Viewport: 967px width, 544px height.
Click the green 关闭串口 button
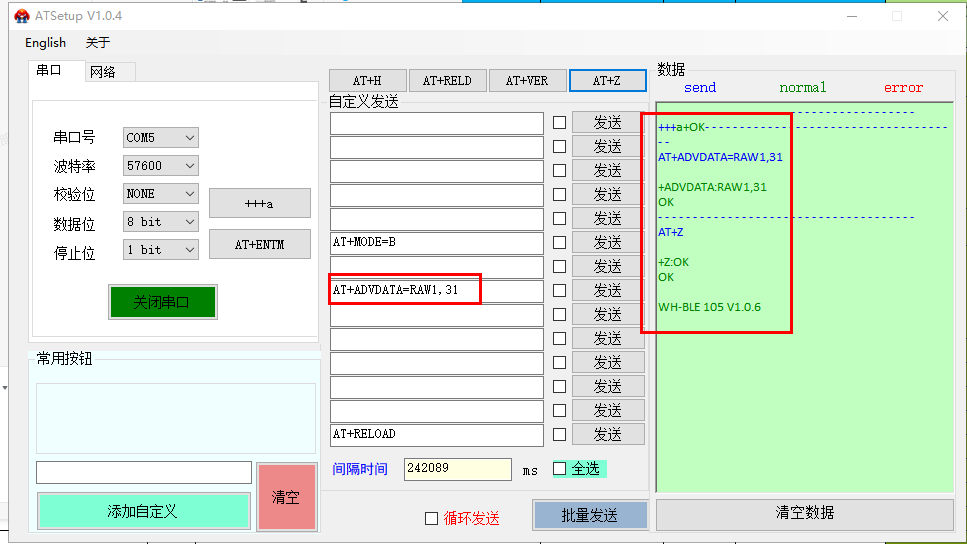coord(162,302)
